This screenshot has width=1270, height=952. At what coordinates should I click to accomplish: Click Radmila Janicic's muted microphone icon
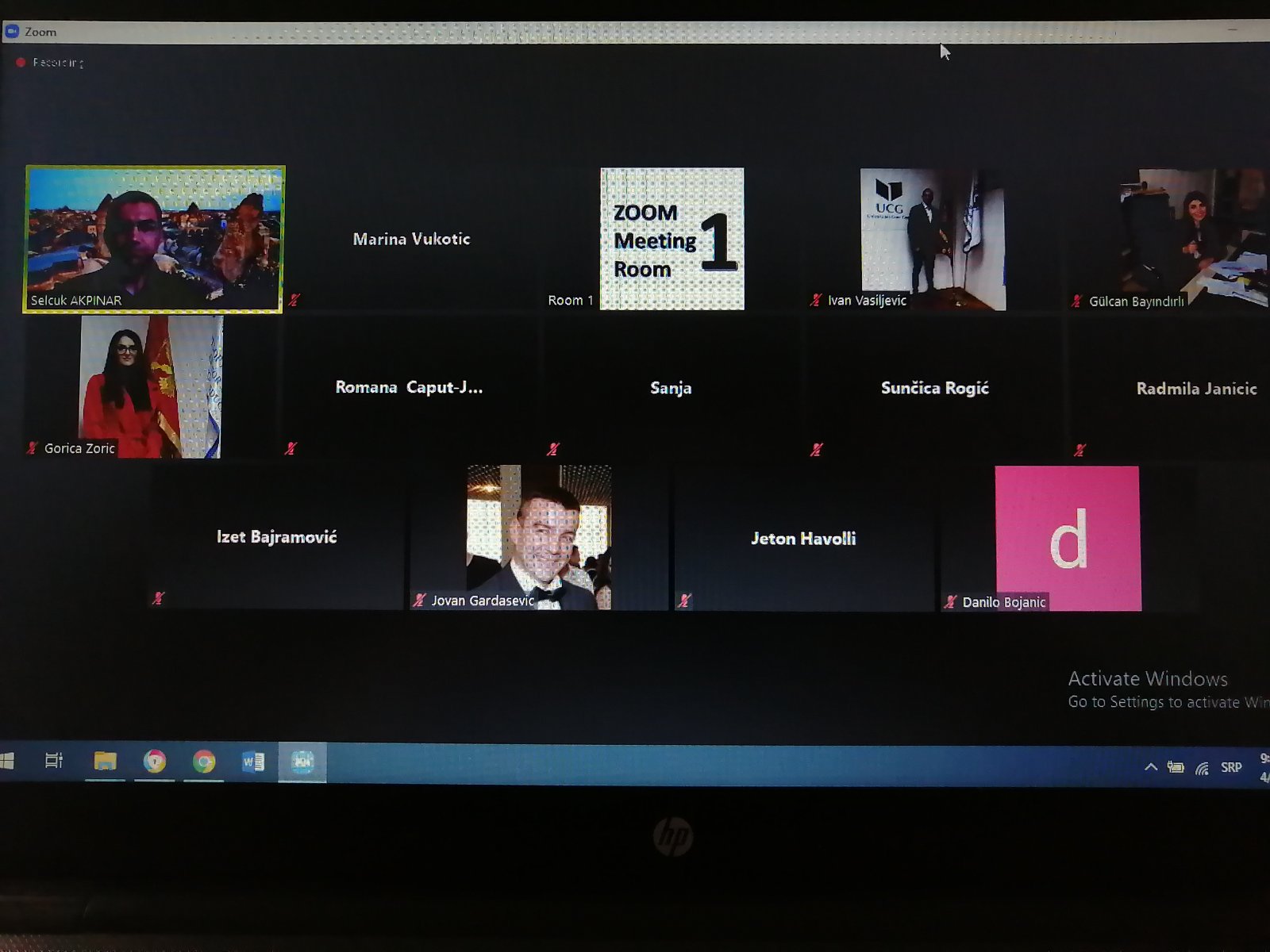tap(1079, 451)
